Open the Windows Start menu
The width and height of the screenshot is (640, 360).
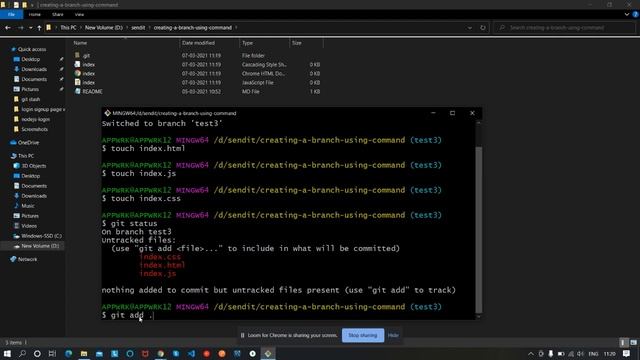tap(7, 353)
